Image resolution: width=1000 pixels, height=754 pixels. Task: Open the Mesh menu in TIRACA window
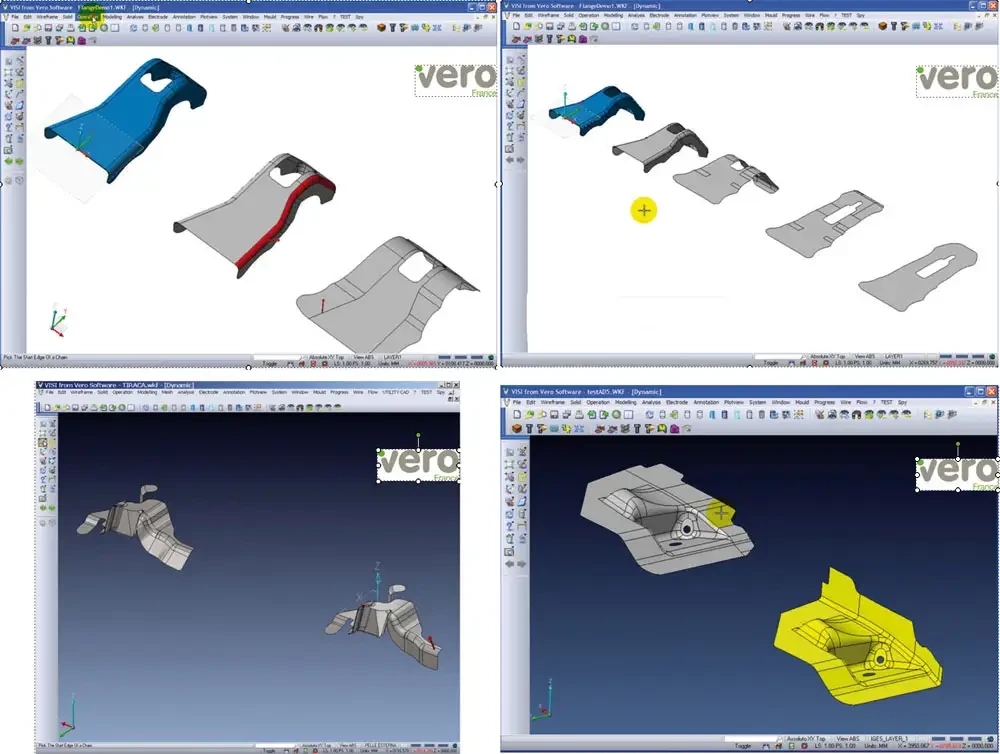(167, 392)
